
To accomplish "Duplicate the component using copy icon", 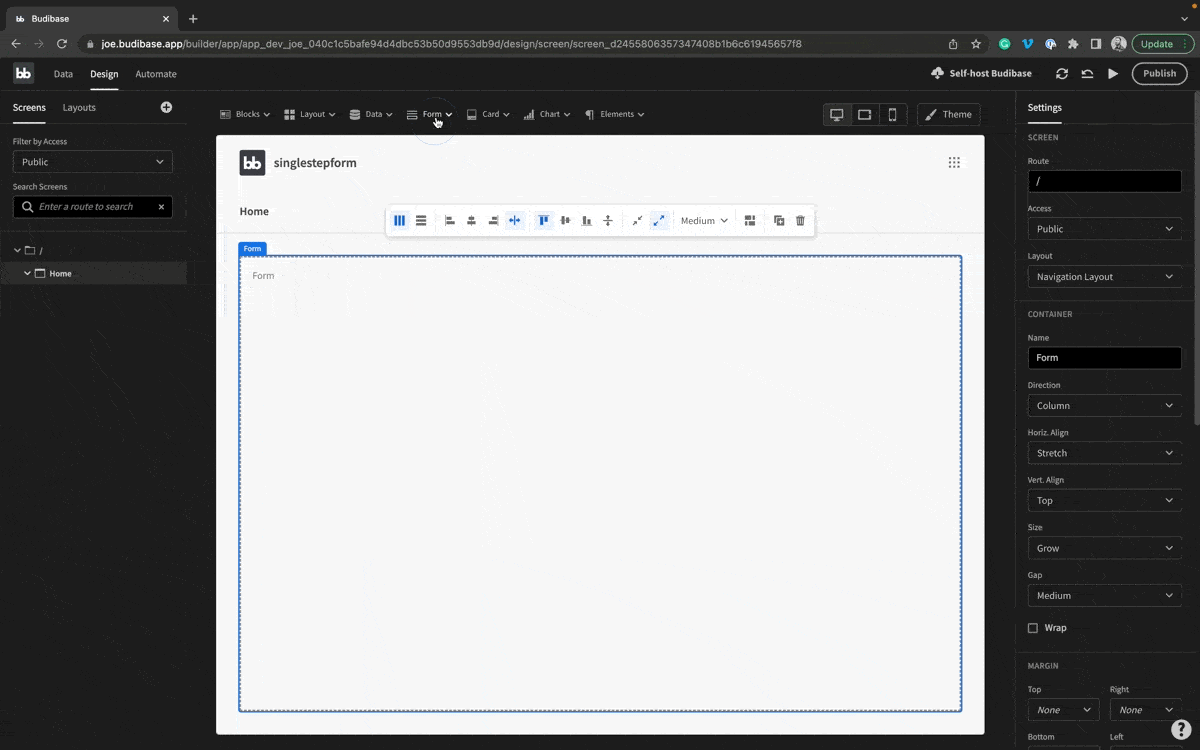I will coord(779,220).
